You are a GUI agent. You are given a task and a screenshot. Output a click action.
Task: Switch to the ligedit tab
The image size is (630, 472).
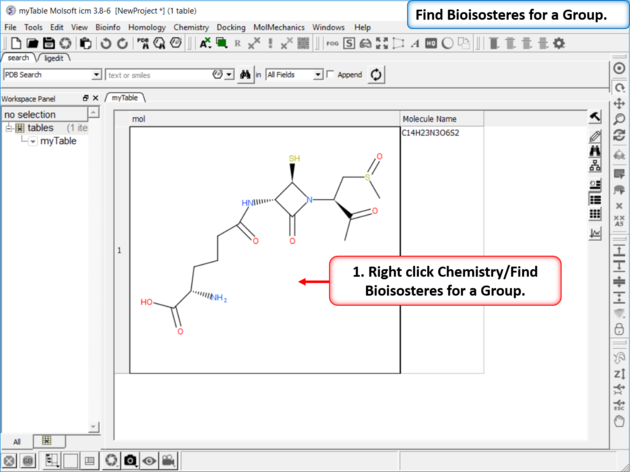(x=53, y=59)
